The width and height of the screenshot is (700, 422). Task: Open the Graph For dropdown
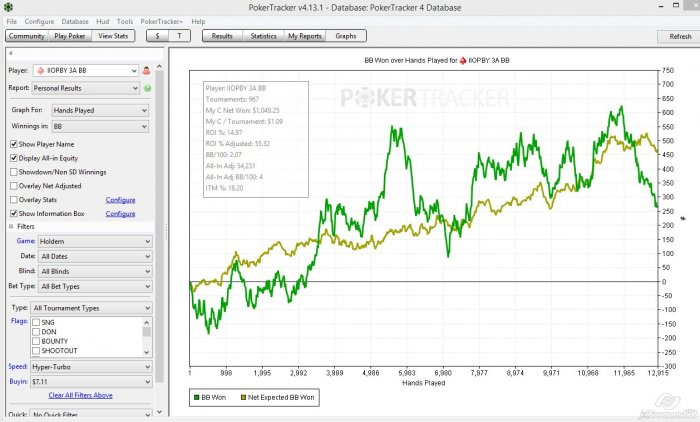pyautogui.click(x=100, y=110)
